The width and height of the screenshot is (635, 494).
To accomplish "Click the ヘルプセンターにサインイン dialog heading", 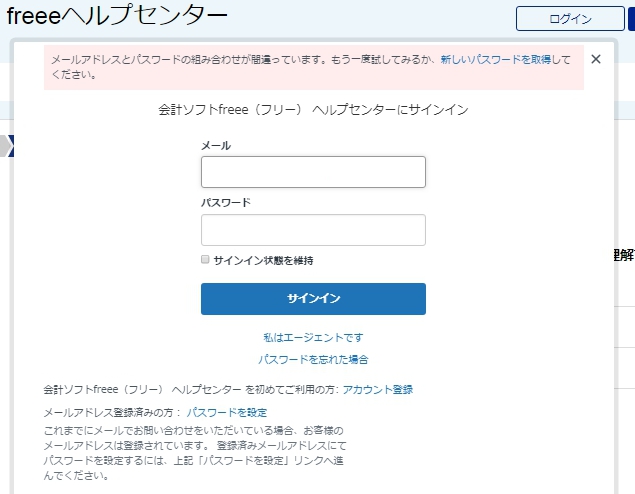I will [313, 109].
